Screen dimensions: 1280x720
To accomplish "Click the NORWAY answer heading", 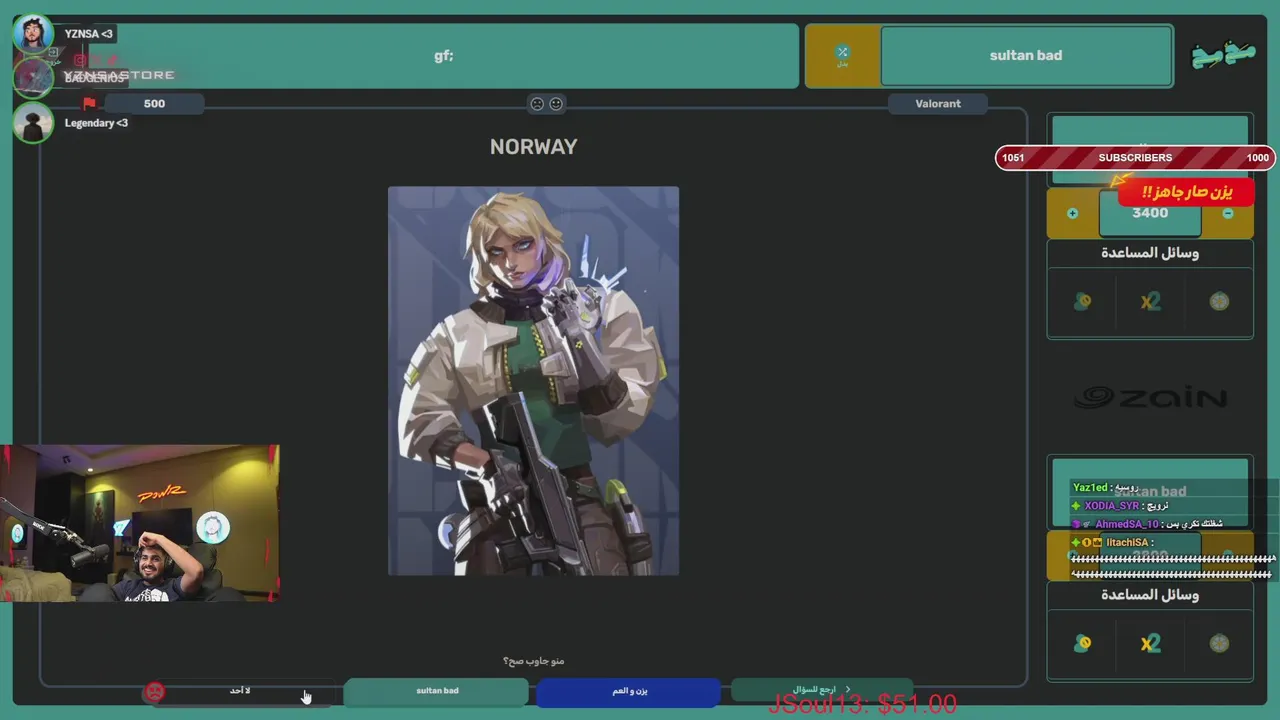I will coord(533,147).
